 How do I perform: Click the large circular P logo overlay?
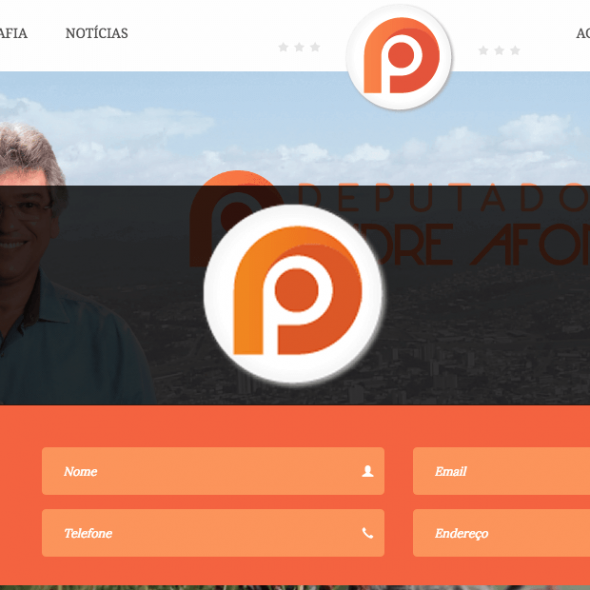pyautogui.click(x=293, y=294)
